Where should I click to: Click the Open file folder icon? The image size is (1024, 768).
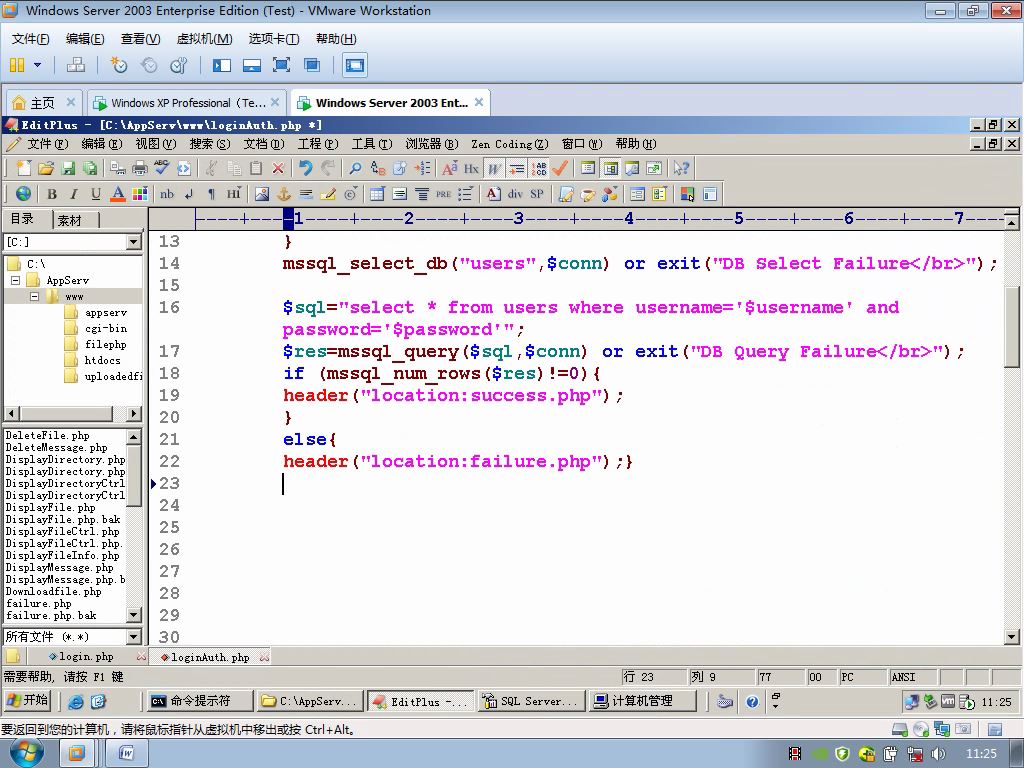[46, 168]
